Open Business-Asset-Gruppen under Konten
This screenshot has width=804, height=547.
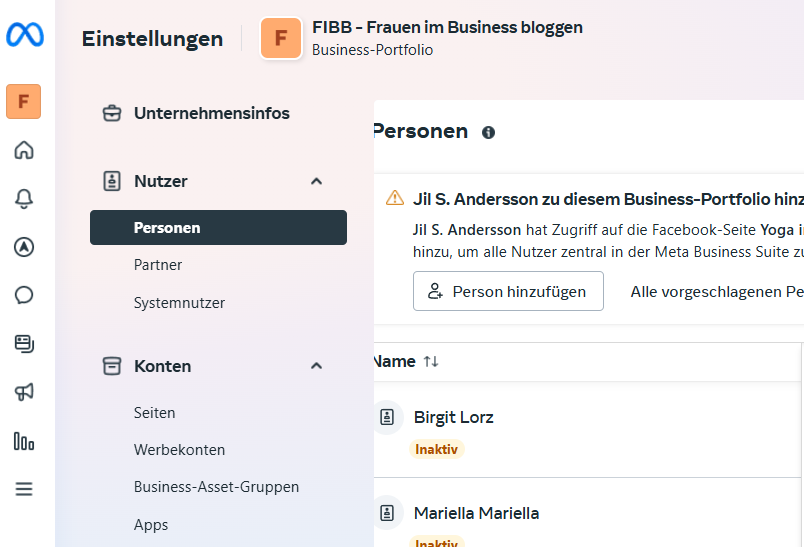pos(216,487)
